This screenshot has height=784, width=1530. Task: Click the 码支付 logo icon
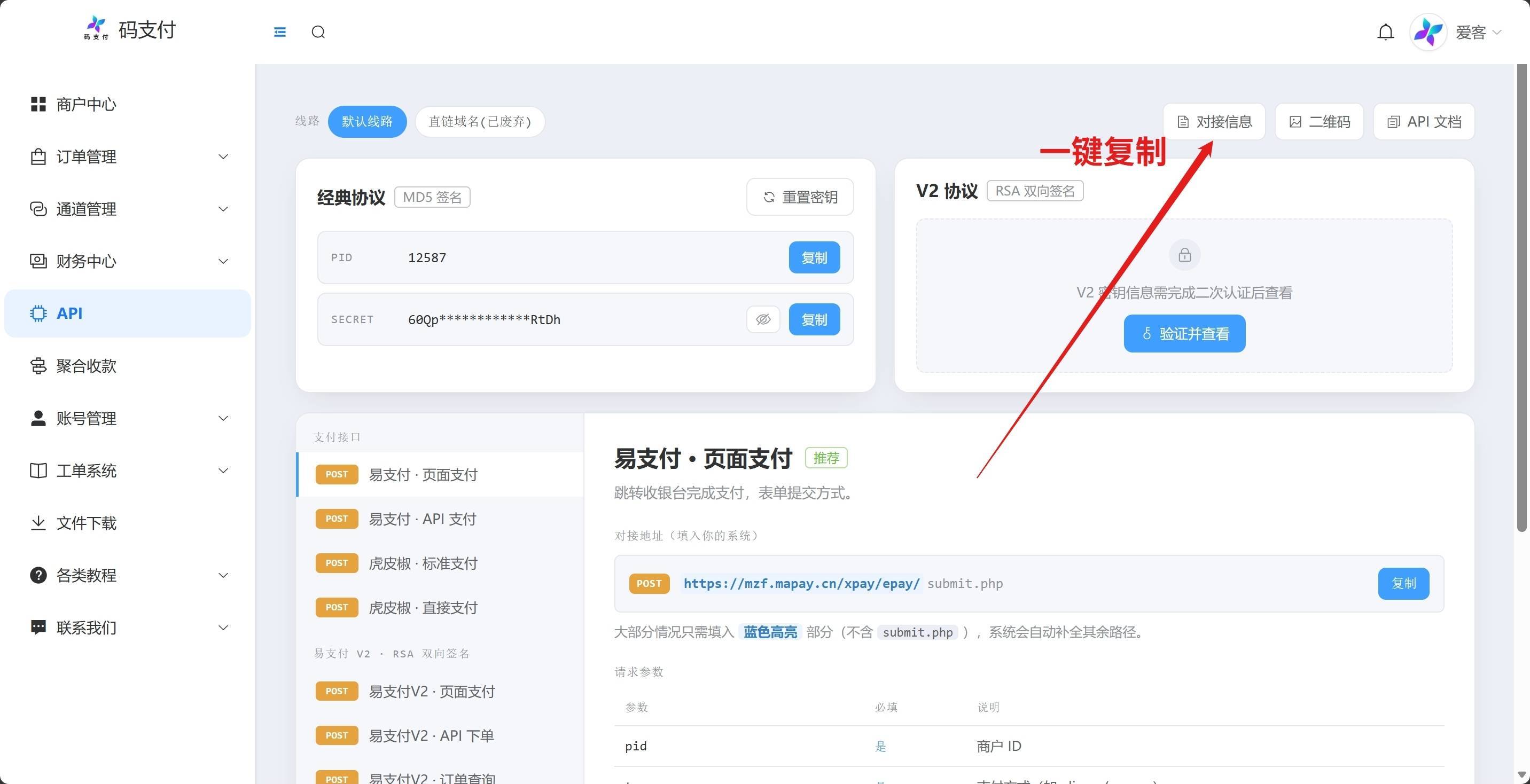[96, 27]
